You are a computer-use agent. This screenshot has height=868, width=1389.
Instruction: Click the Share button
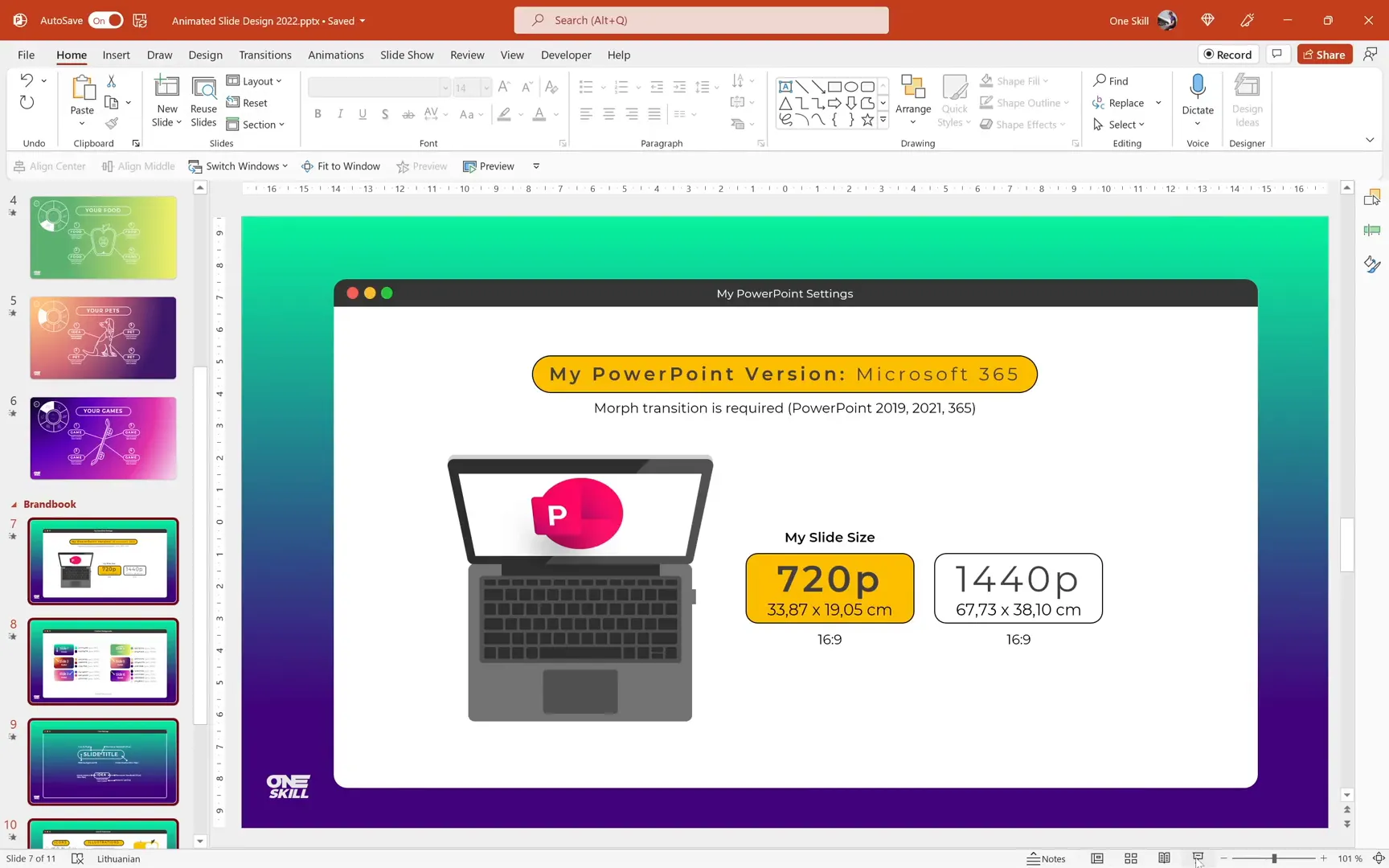point(1325,55)
